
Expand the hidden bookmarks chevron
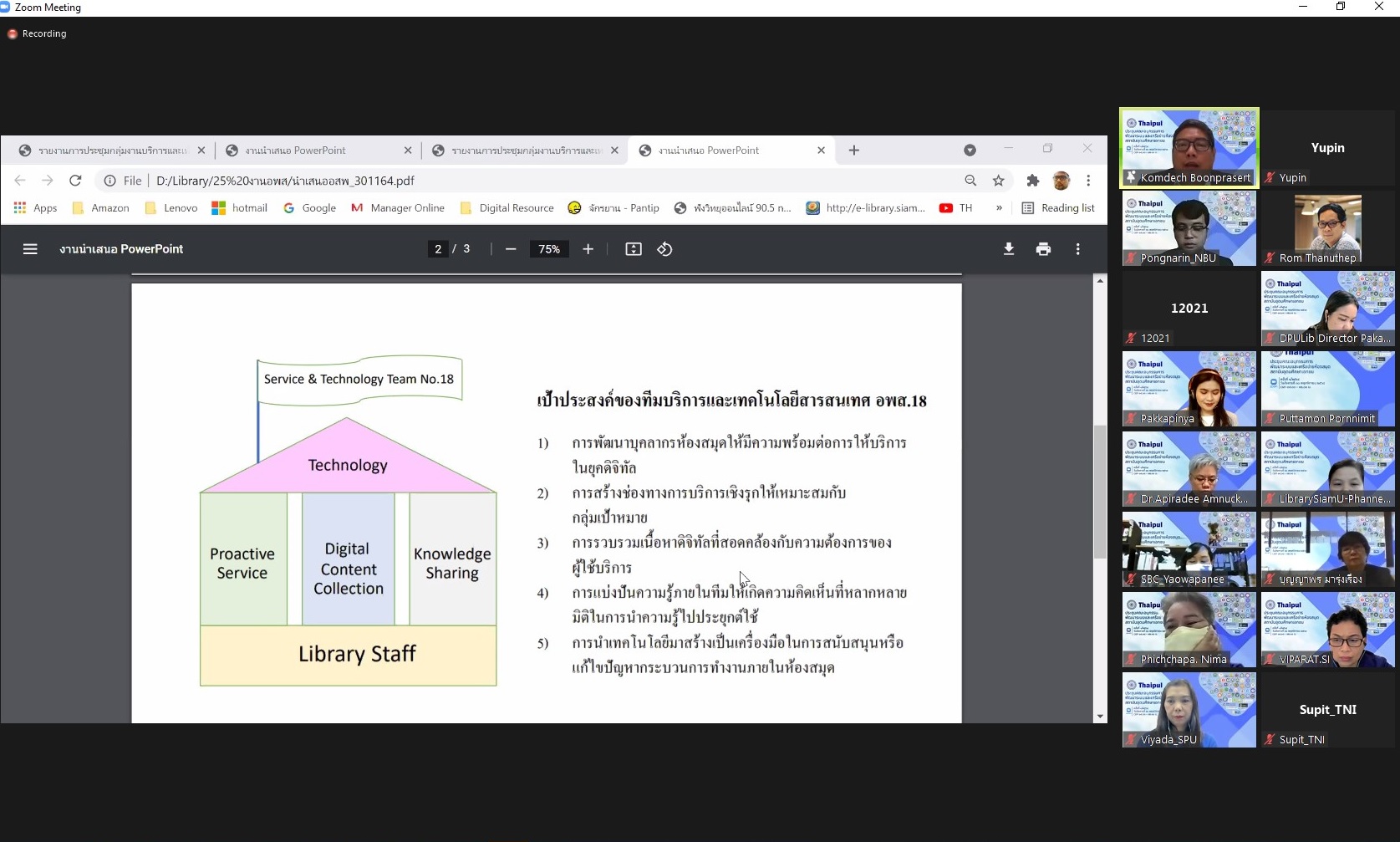click(999, 208)
